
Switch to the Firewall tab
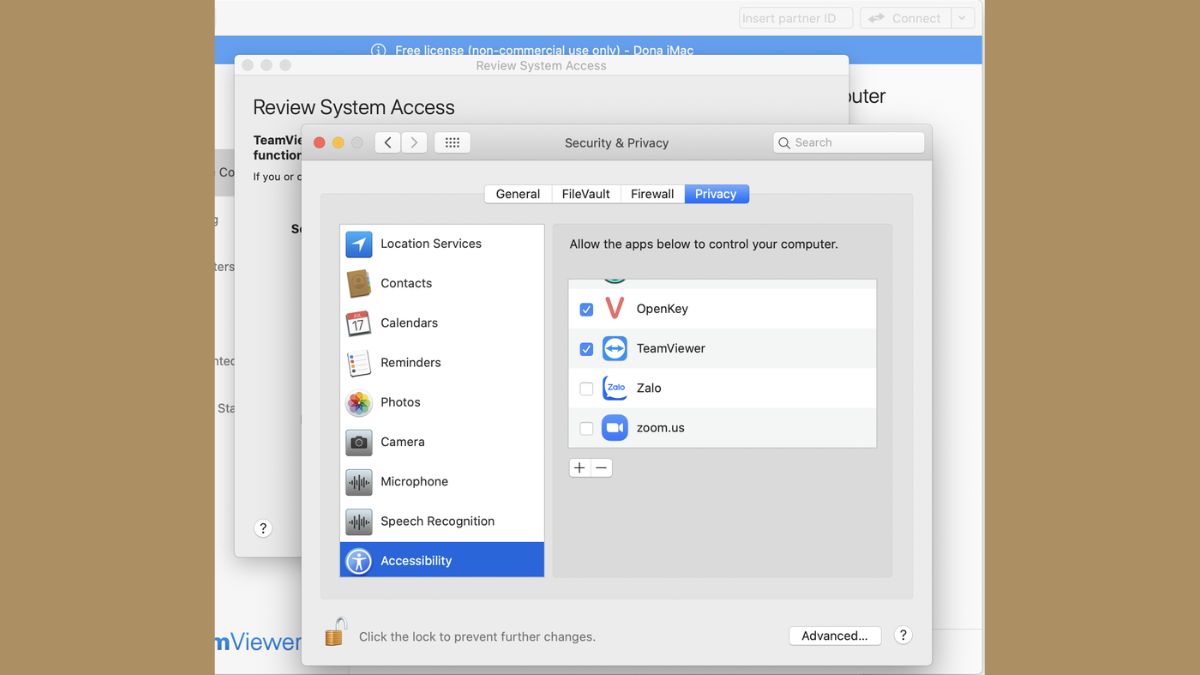652,194
